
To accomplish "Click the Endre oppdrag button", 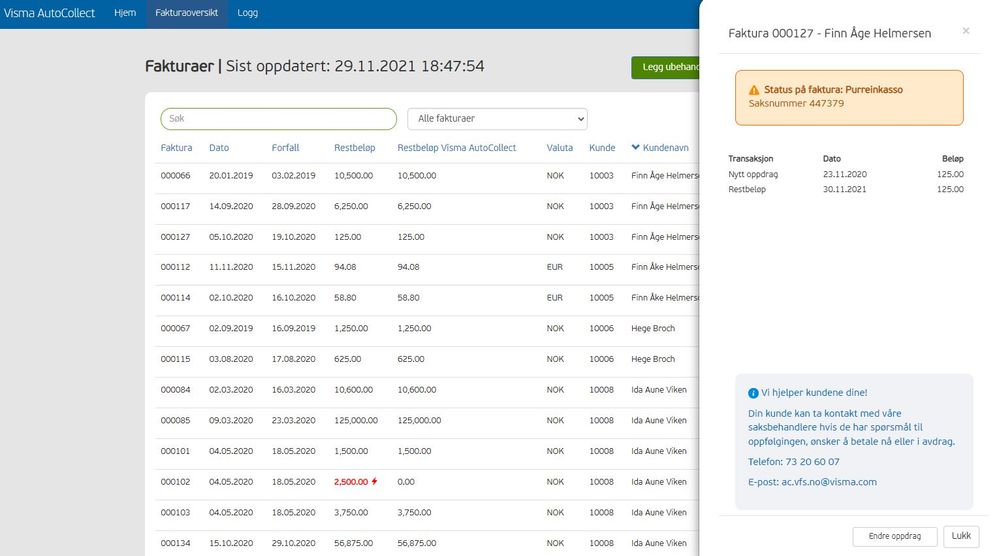I will point(895,536).
